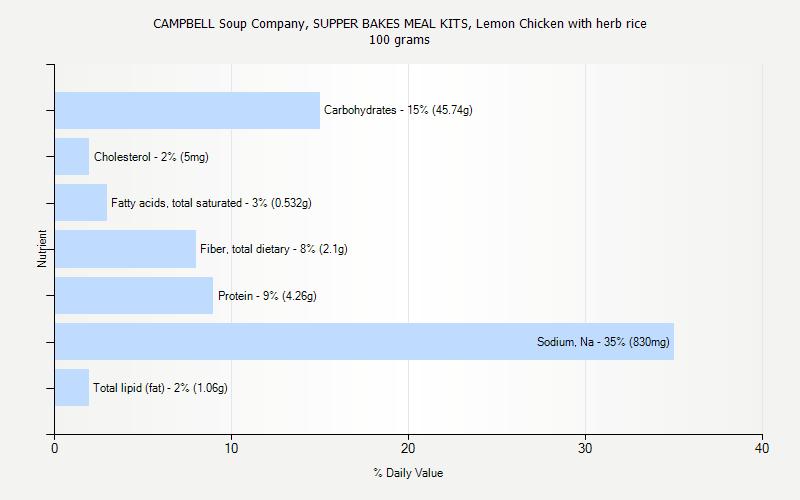Select the 'Fiber, total dietary - 8%' label
800x500 pixels.
(274, 249)
